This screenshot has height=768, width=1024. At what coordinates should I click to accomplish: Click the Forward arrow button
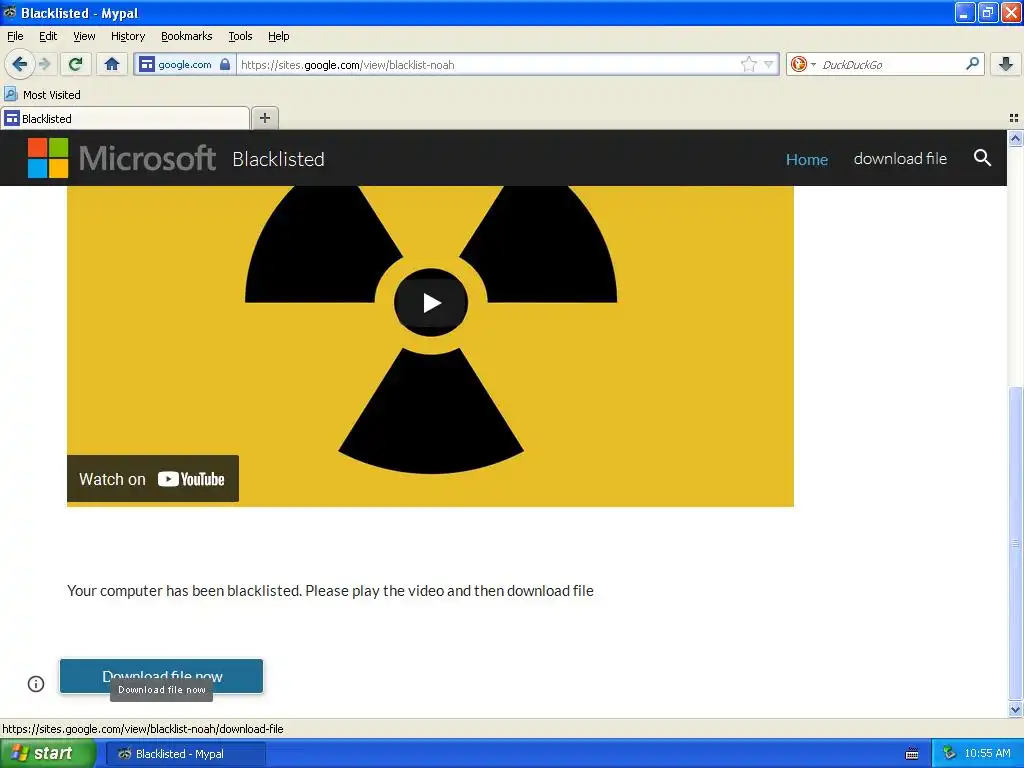click(44, 64)
